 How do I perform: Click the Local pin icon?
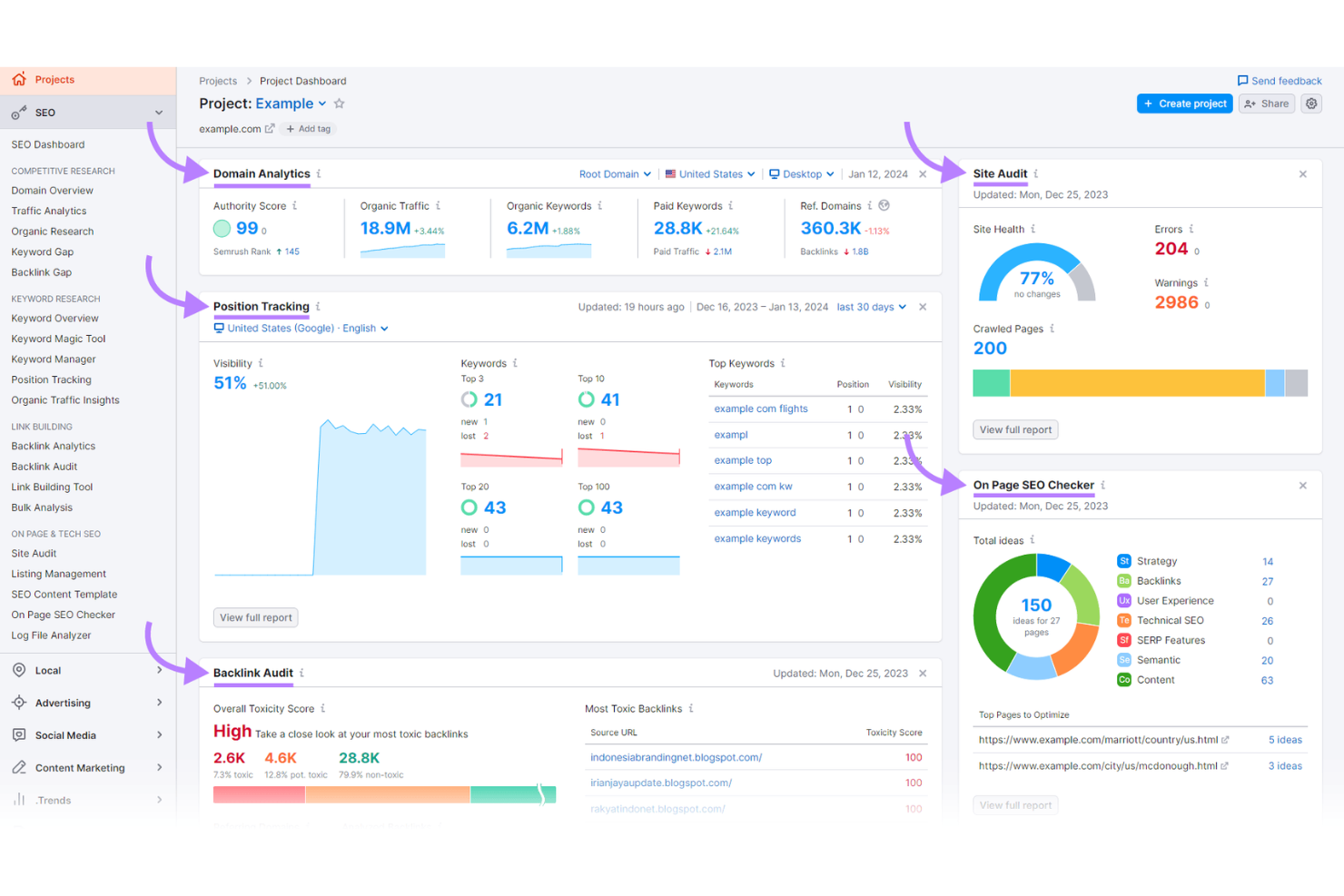coord(19,670)
